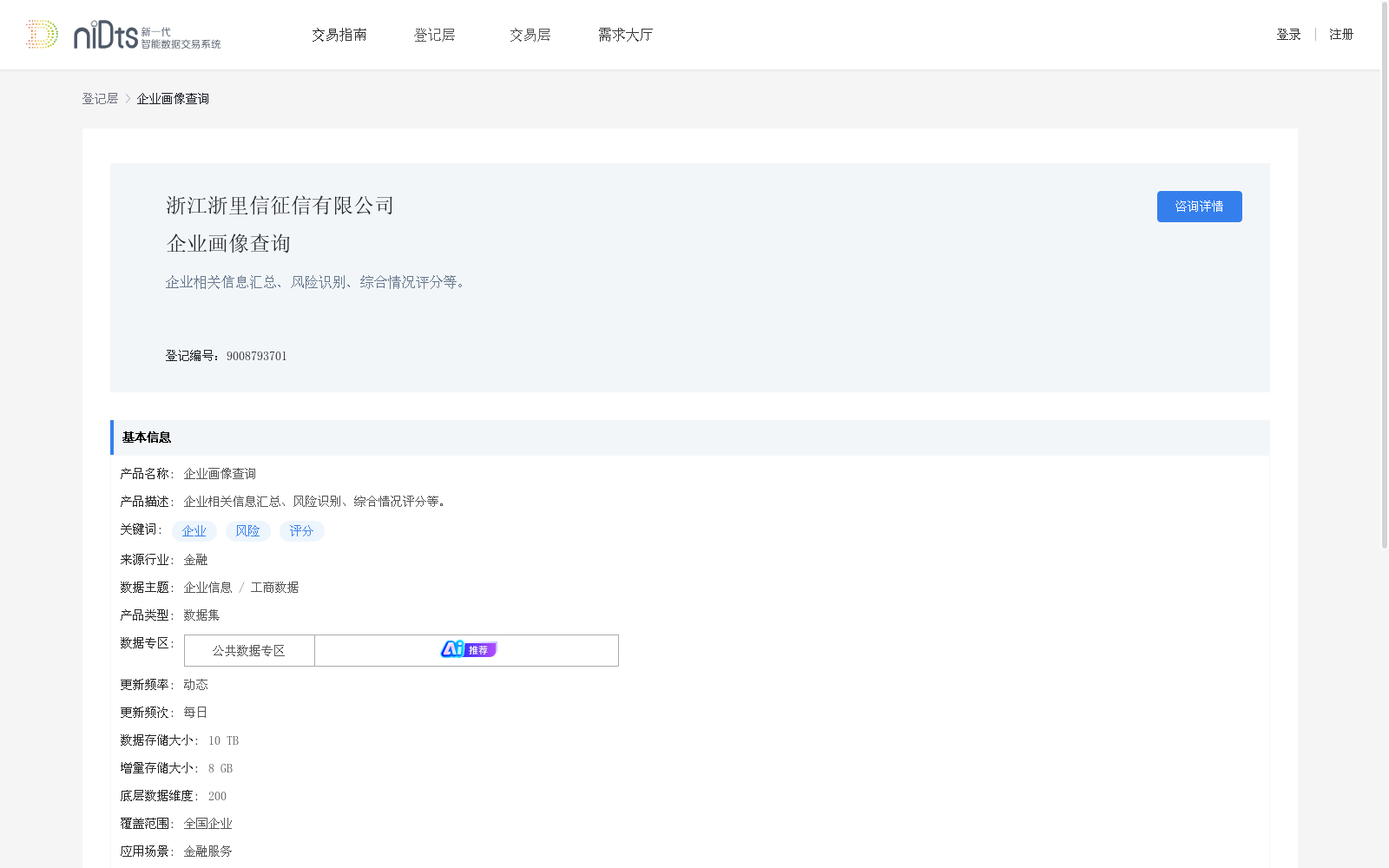Click the product description under the title
The width and height of the screenshot is (1389, 868).
pos(316,282)
